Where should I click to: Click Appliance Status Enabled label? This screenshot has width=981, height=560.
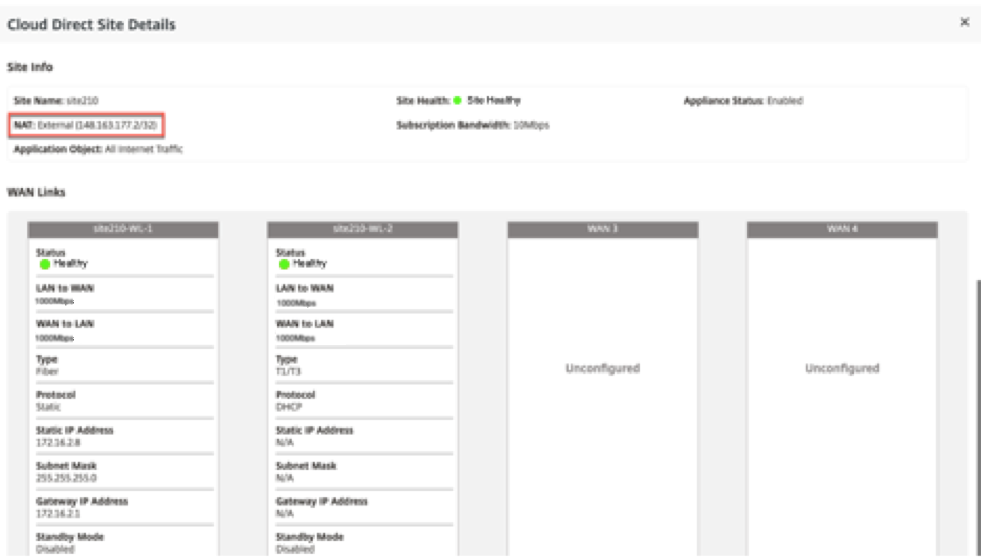743,101
